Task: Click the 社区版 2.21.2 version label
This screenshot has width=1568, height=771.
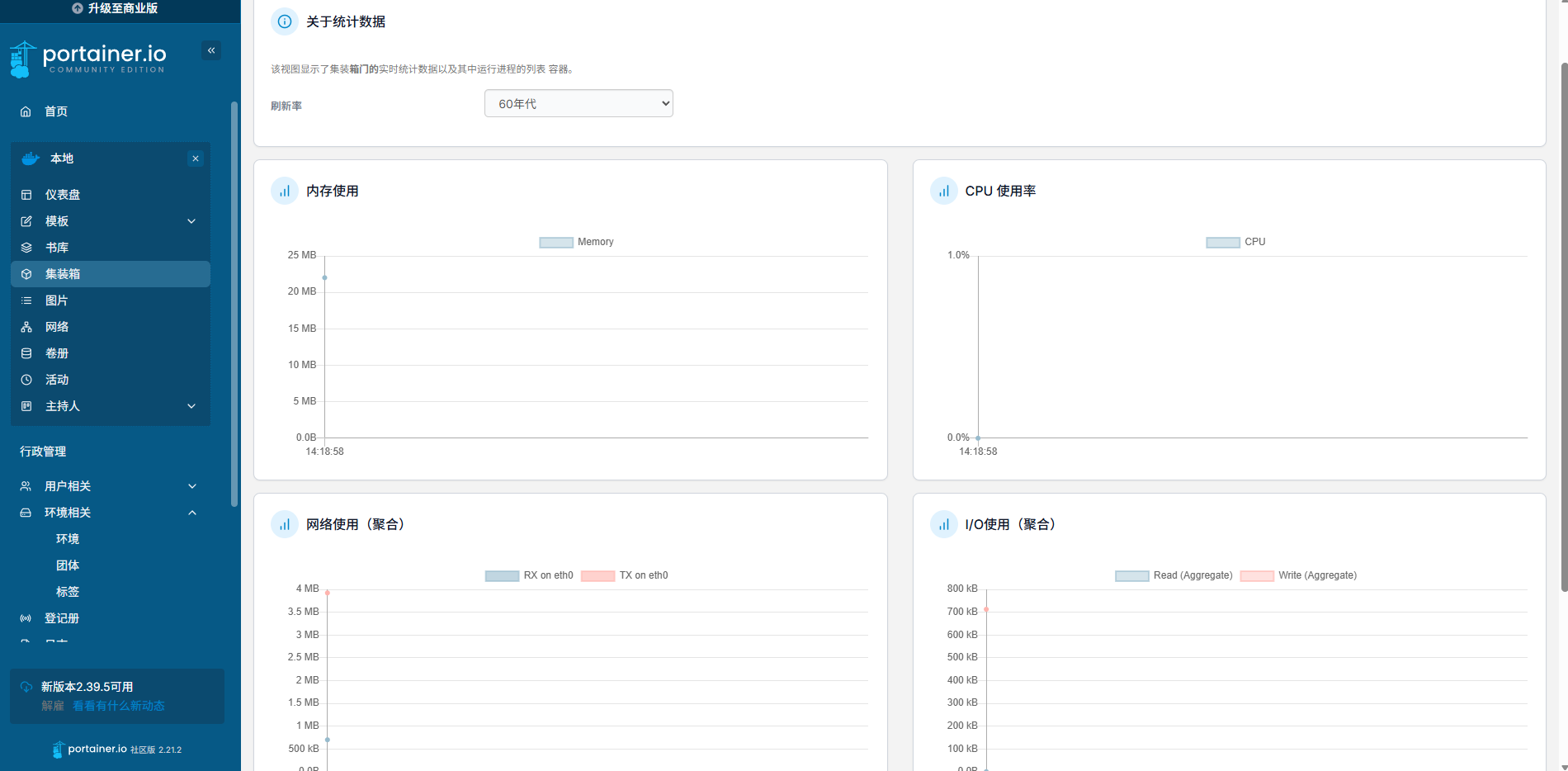Action: point(156,750)
